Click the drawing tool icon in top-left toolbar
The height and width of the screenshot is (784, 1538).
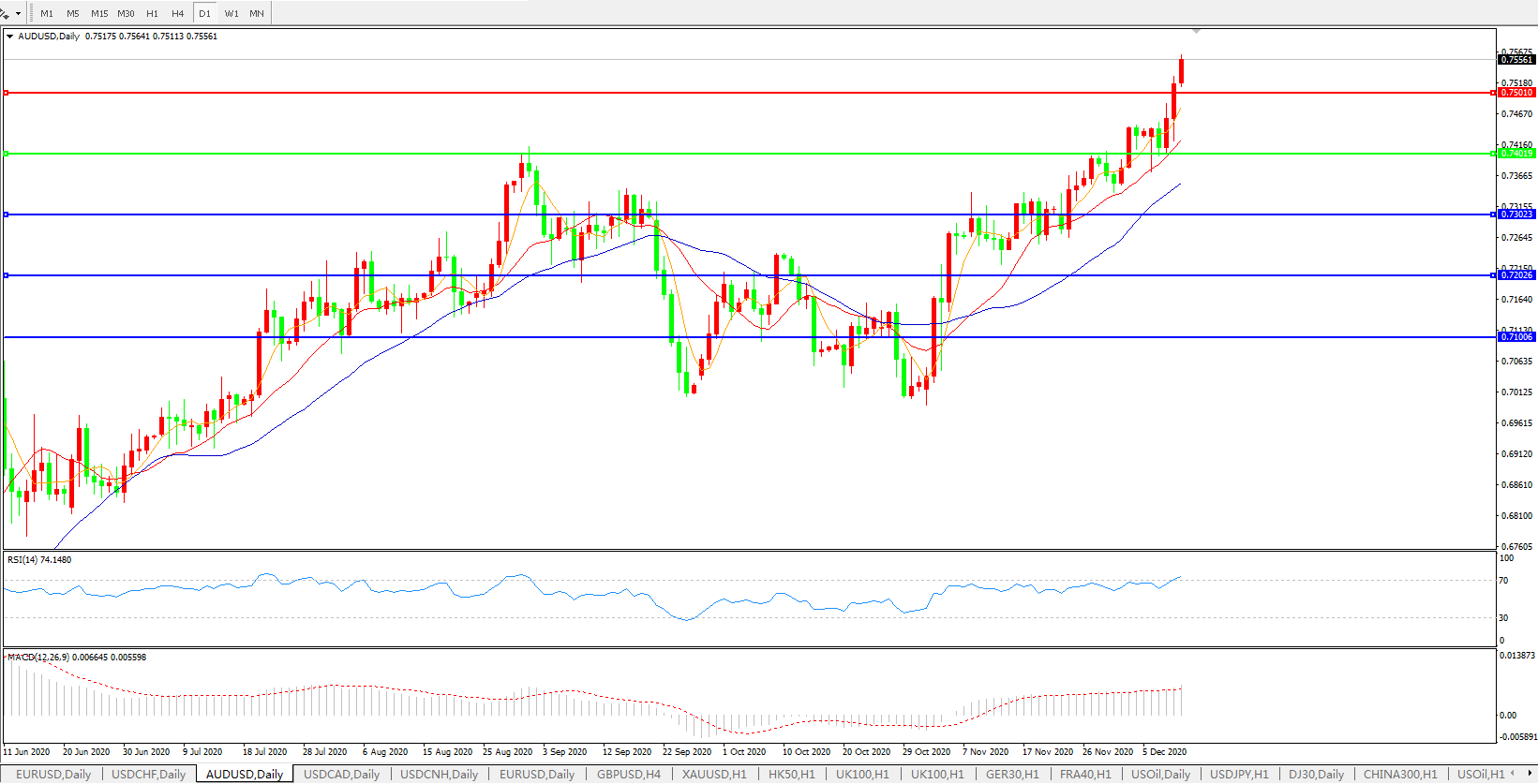tap(5, 13)
